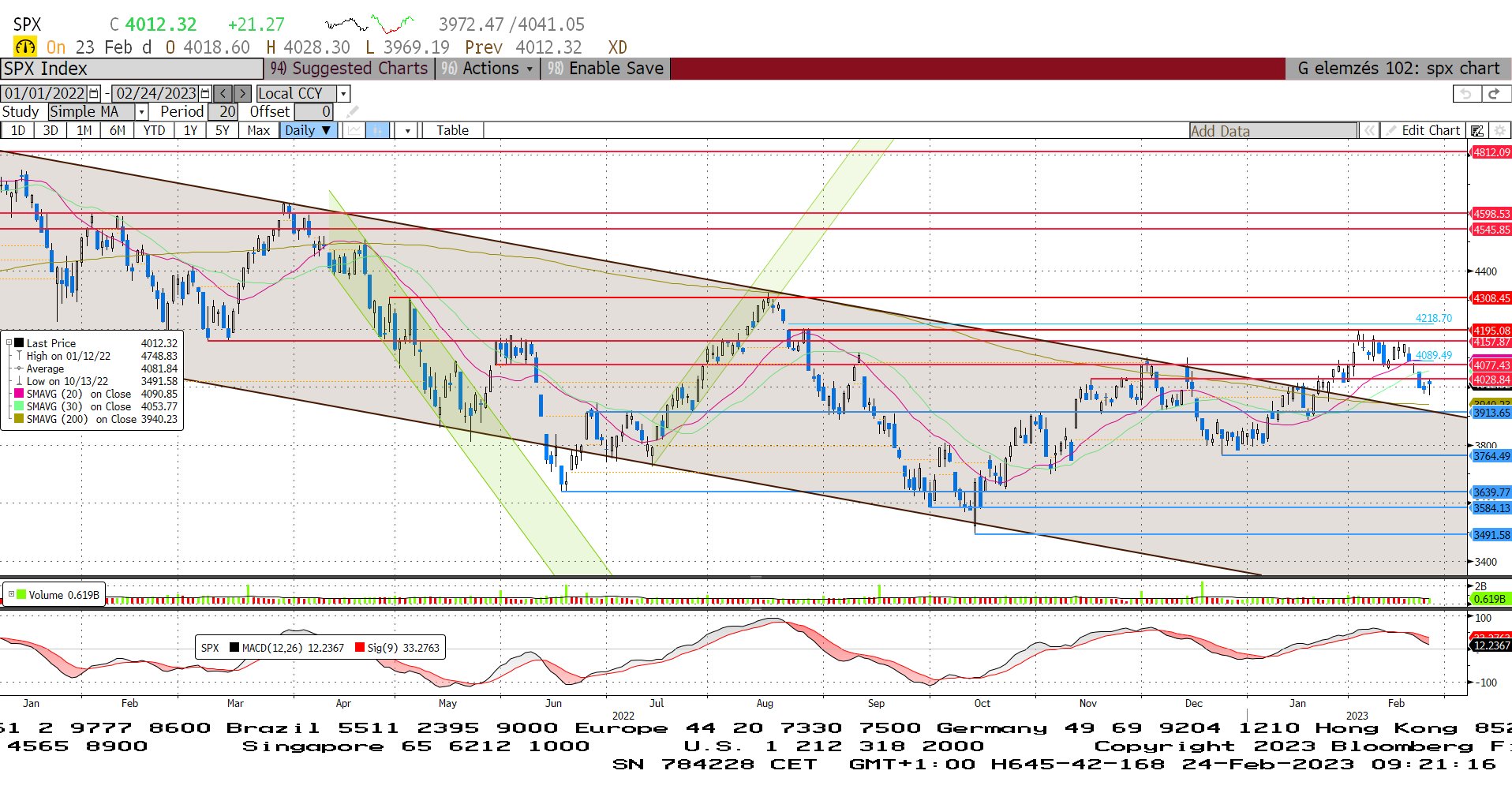1512x808 pixels.
Task: Click the intraday sparkline mini chart
Action: pyautogui.click(x=370, y=24)
